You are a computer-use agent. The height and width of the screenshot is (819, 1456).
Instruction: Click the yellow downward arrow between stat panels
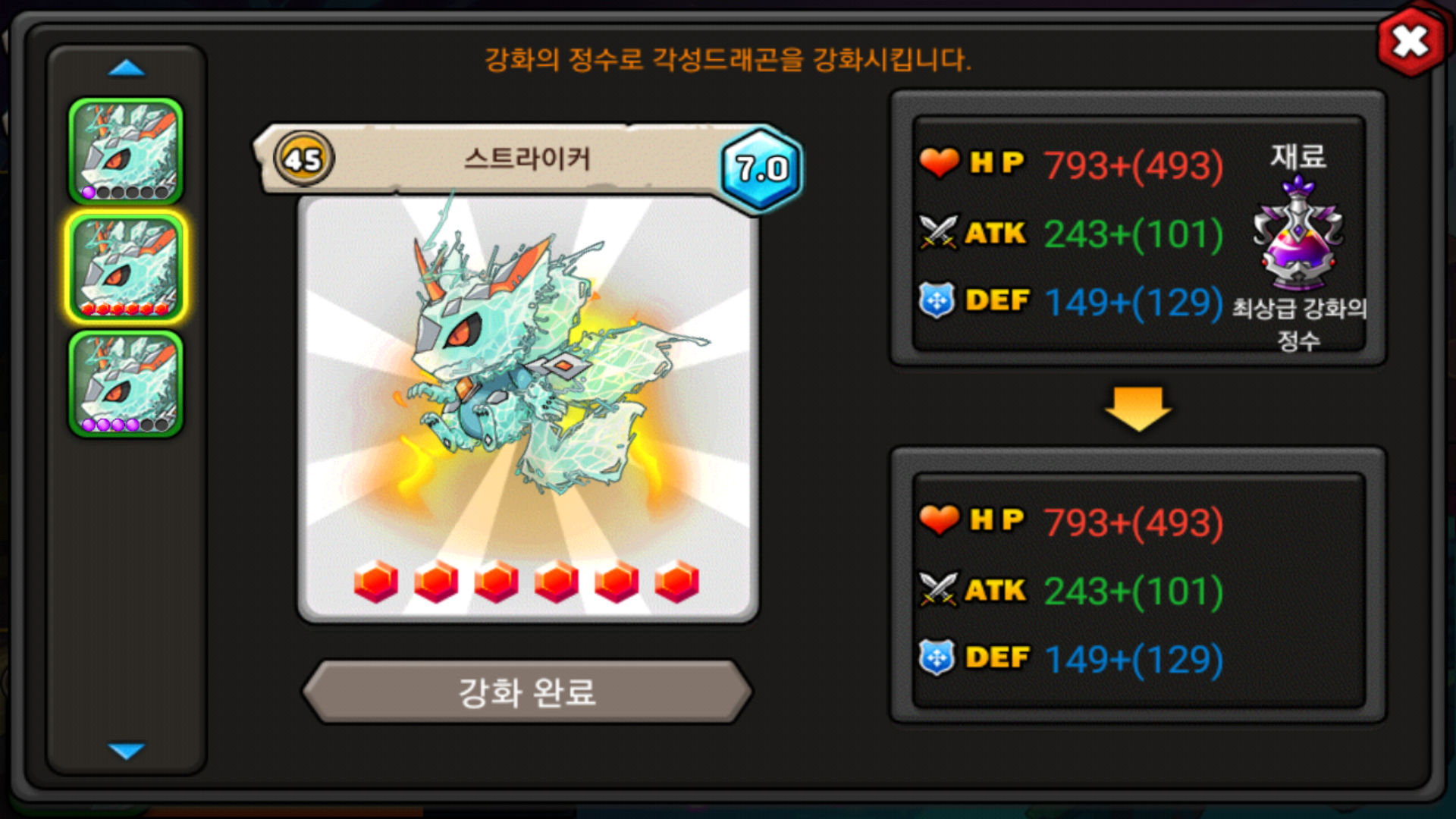click(x=1137, y=409)
